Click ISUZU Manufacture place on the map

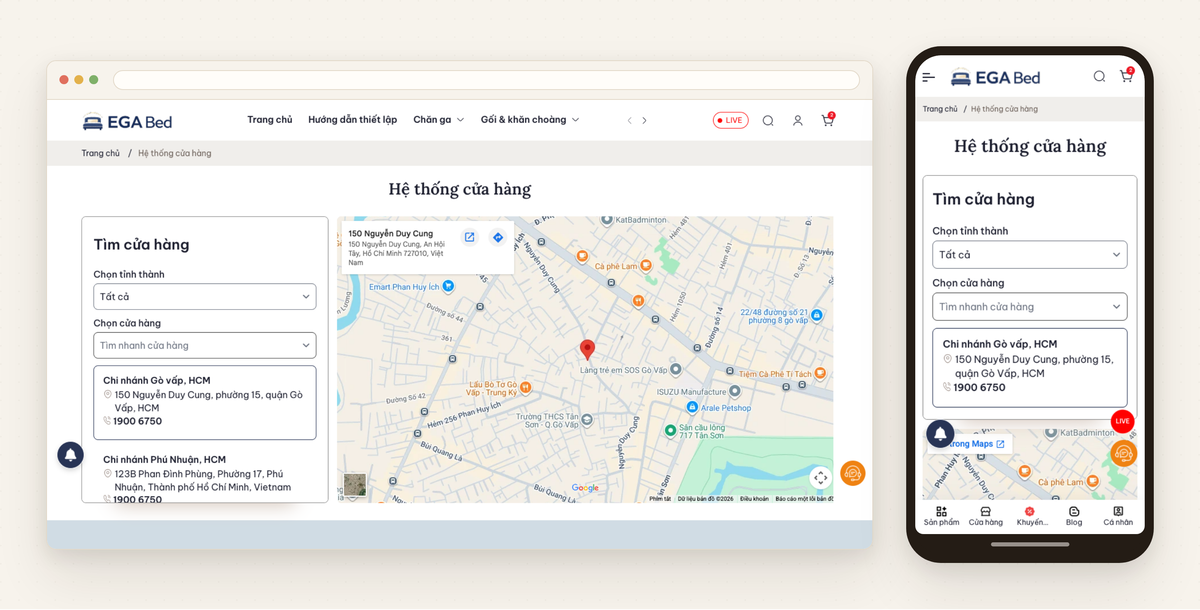tap(698, 392)
